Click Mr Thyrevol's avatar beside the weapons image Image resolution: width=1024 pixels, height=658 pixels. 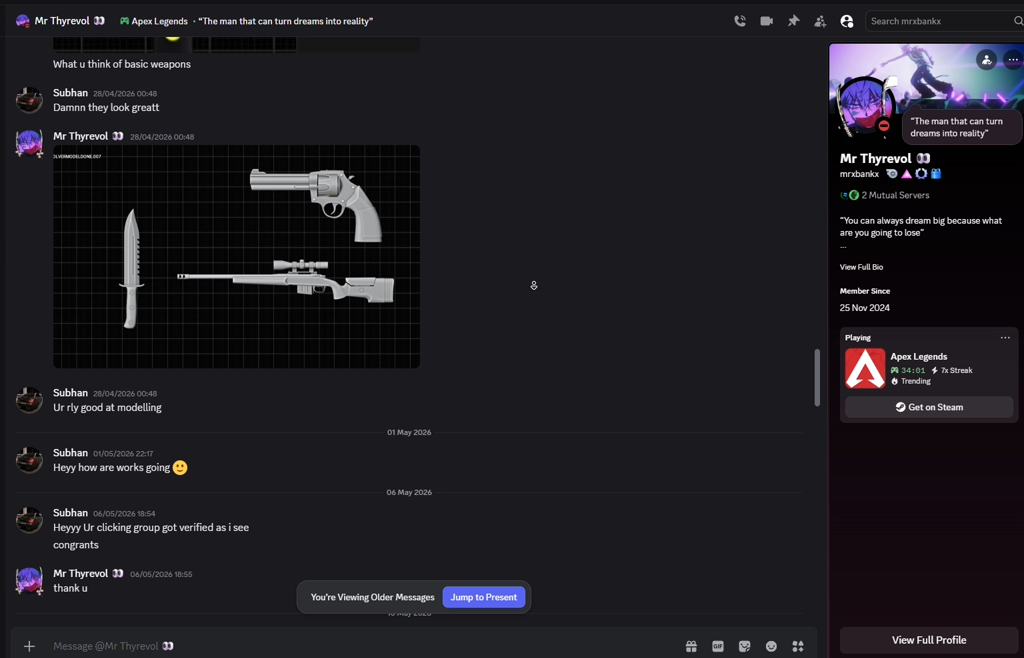pos(29,143)
